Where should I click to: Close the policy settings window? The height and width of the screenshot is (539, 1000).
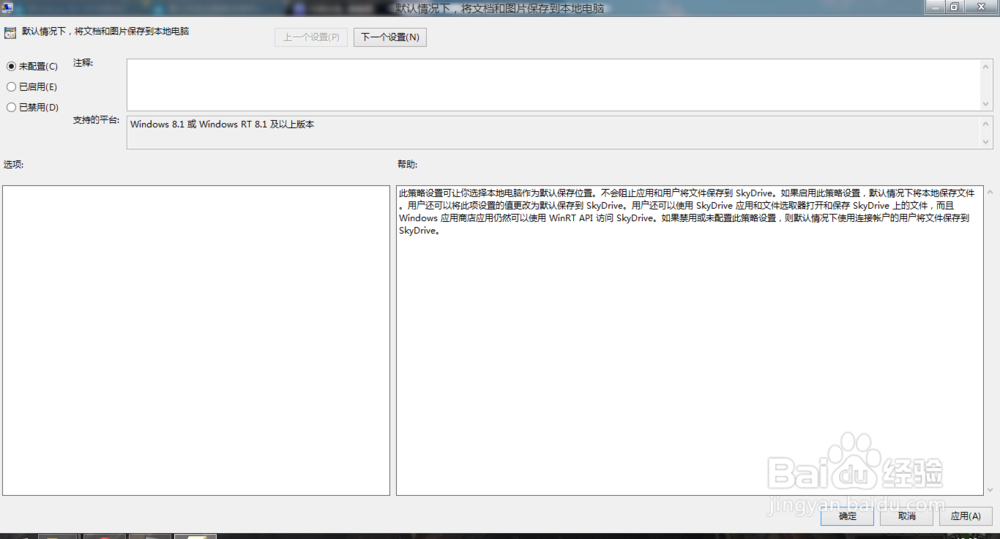pos(982,7)
